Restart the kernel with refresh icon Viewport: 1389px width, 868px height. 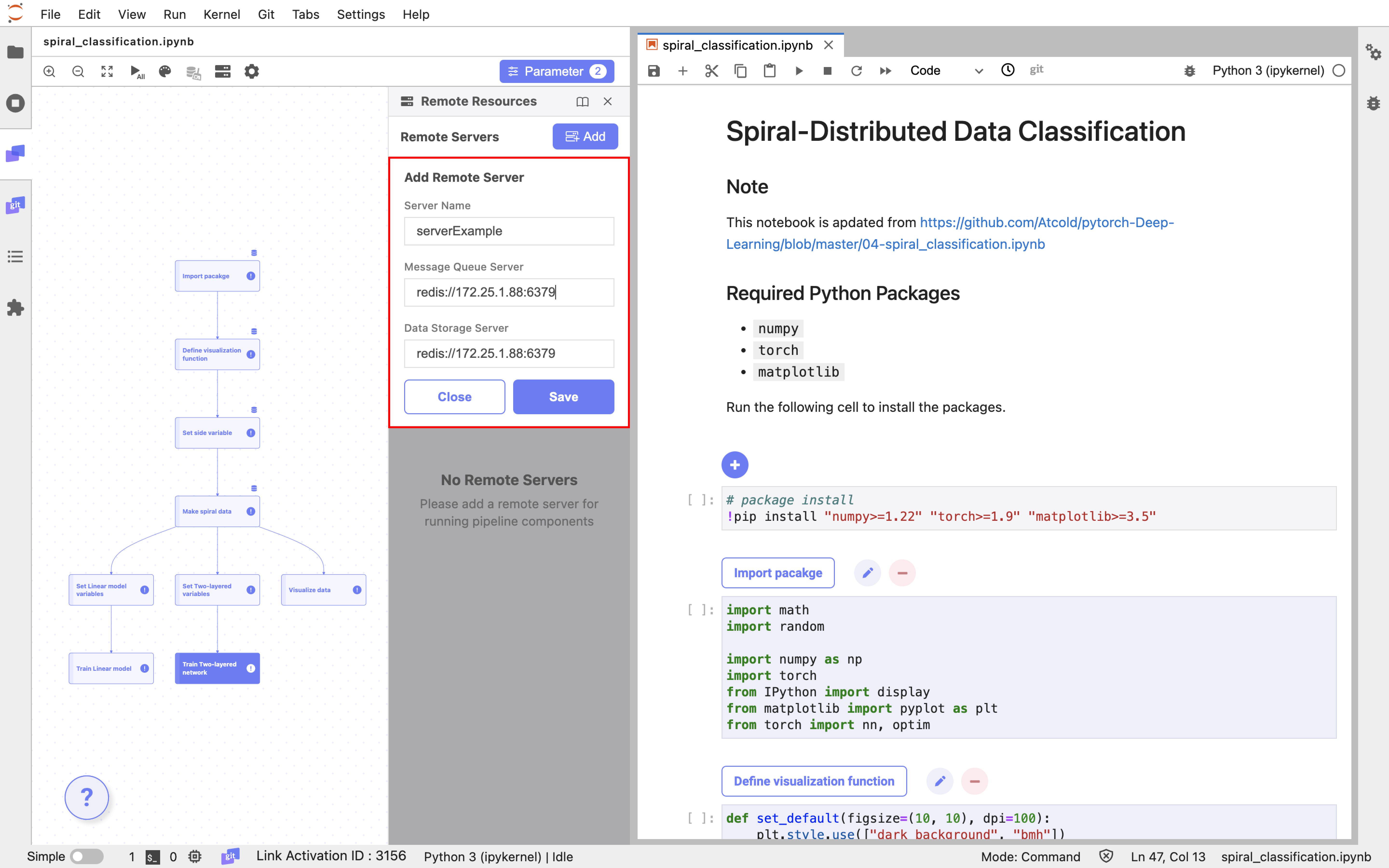(x=856, y=71)
